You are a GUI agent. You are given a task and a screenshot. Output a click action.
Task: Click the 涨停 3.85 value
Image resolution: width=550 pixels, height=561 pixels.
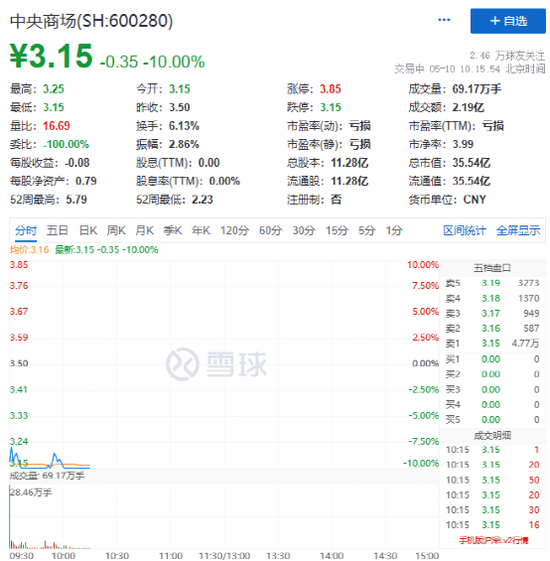pos(330,89)
